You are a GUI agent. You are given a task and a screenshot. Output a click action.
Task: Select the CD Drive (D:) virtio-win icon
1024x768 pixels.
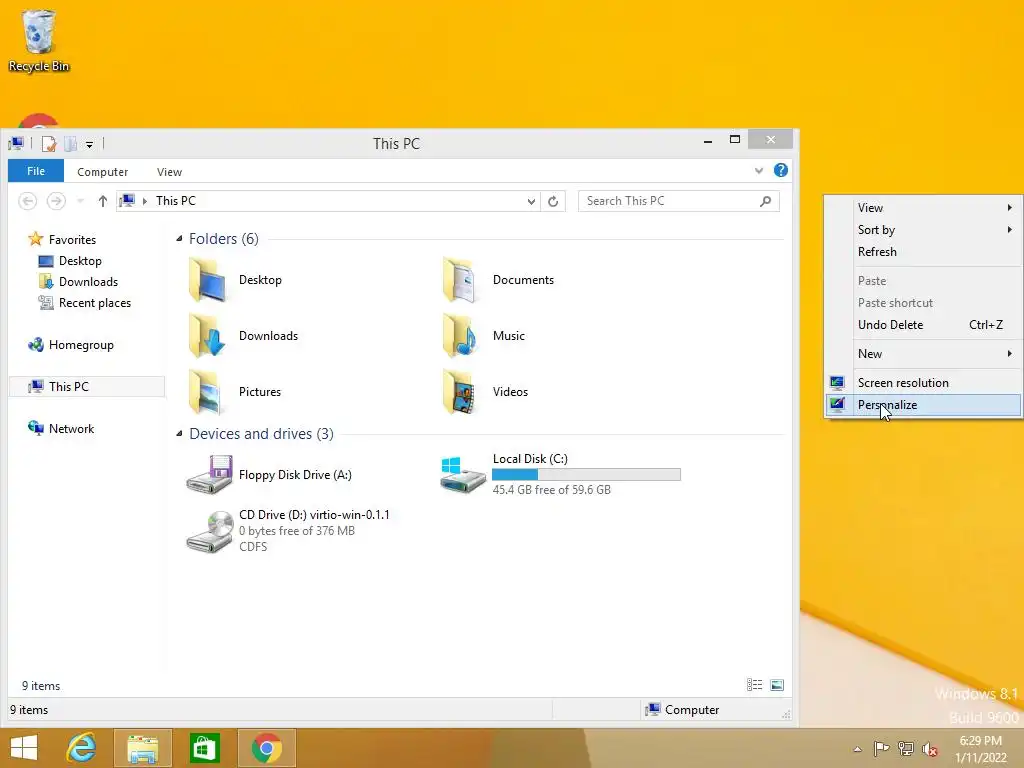[x=209, y=532]
